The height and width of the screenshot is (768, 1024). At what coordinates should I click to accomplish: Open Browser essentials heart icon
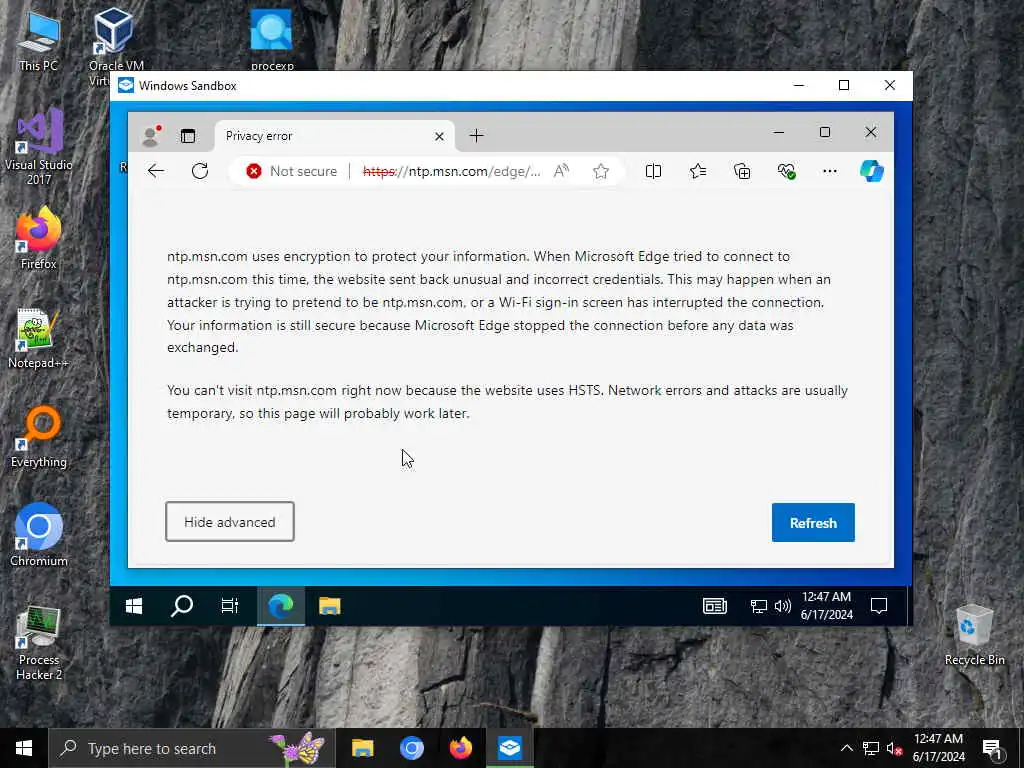tap(786, 171)
